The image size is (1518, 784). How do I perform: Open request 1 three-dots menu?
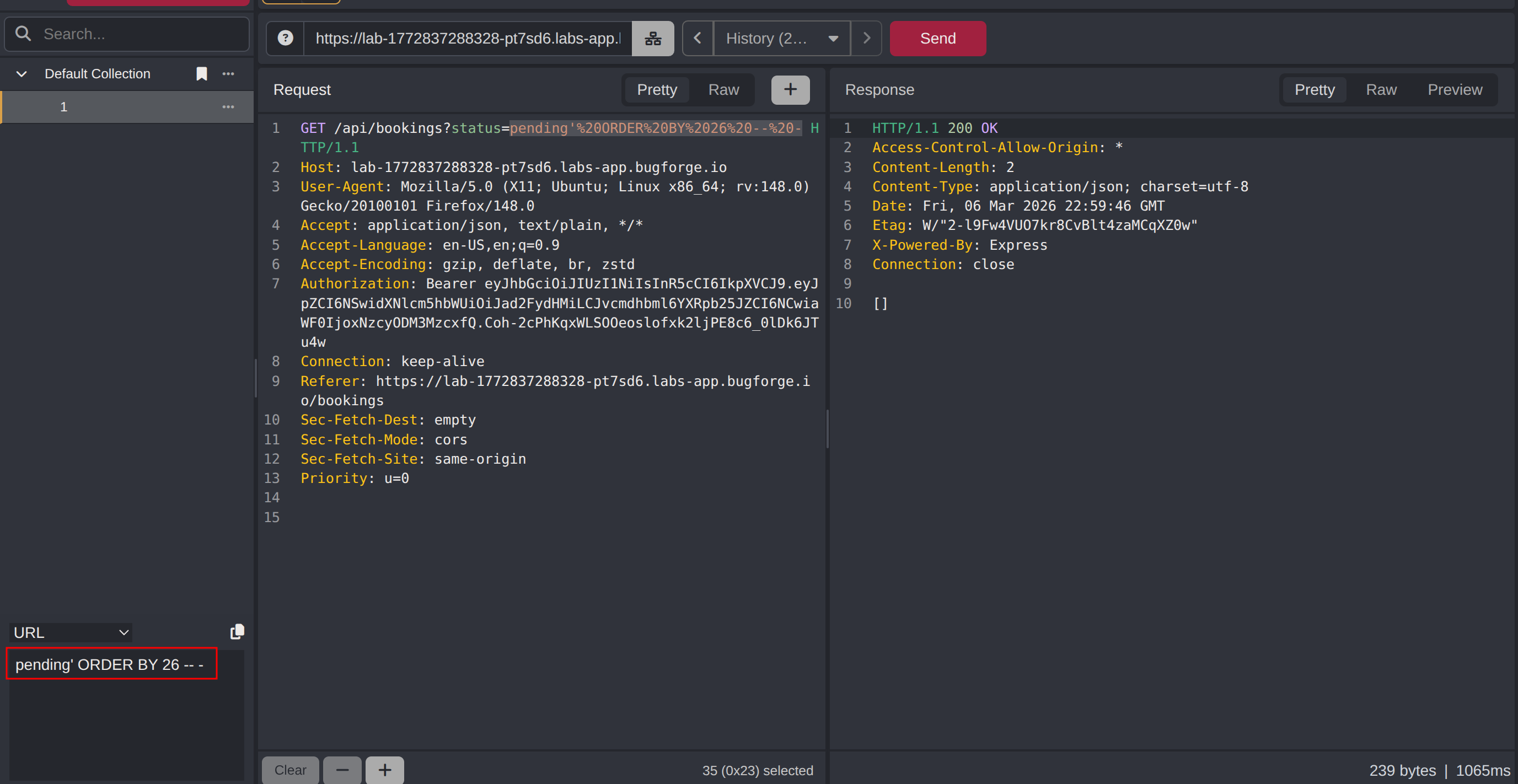[x=228, y=106]
